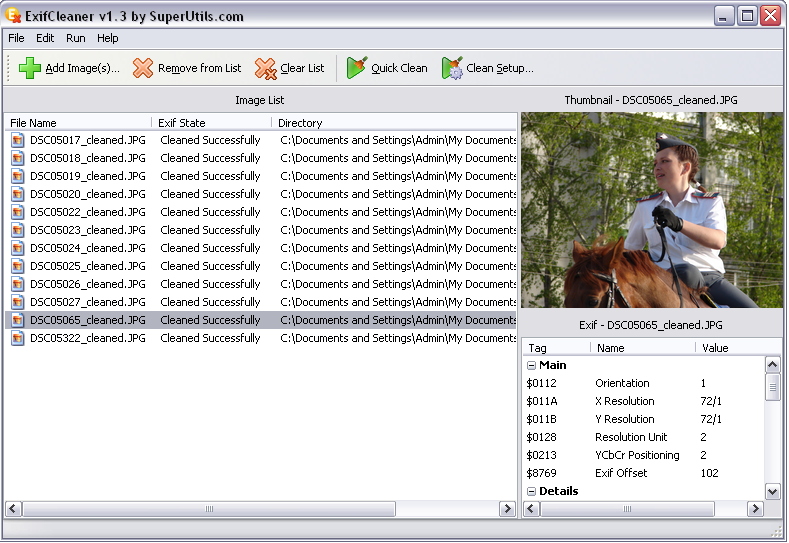Select the Orientation Exif row
This screenshot has width=789, height=543.
click(644, 383)
